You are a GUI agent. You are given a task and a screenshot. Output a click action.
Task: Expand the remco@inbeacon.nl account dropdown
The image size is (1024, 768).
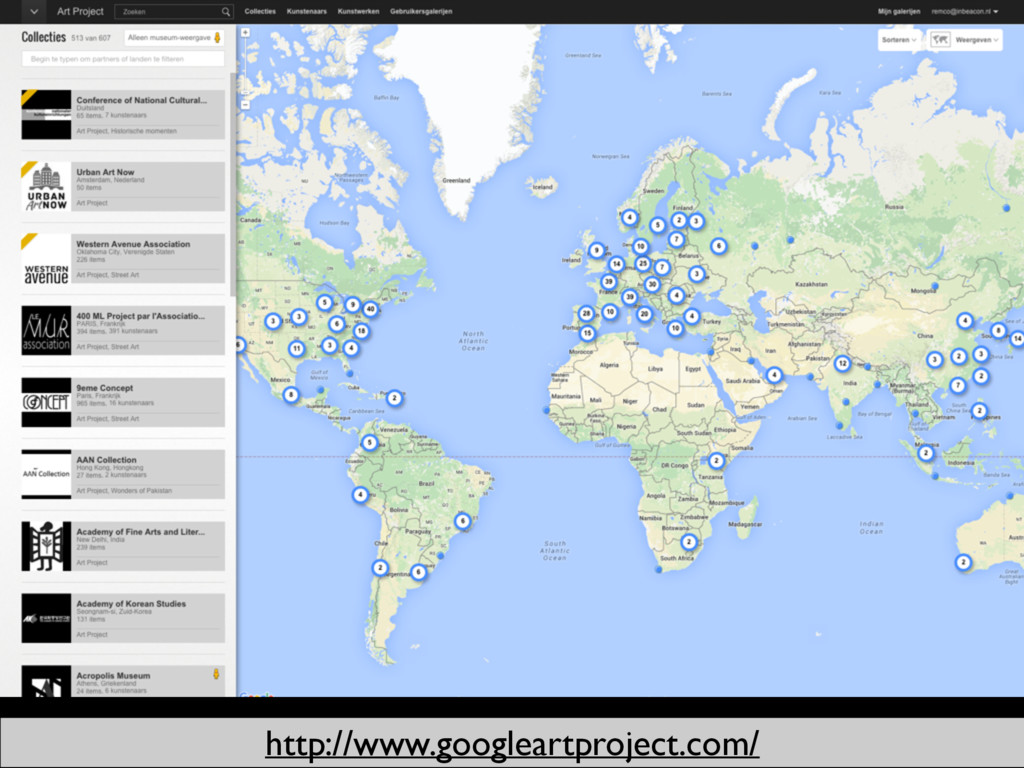(965, 12)
